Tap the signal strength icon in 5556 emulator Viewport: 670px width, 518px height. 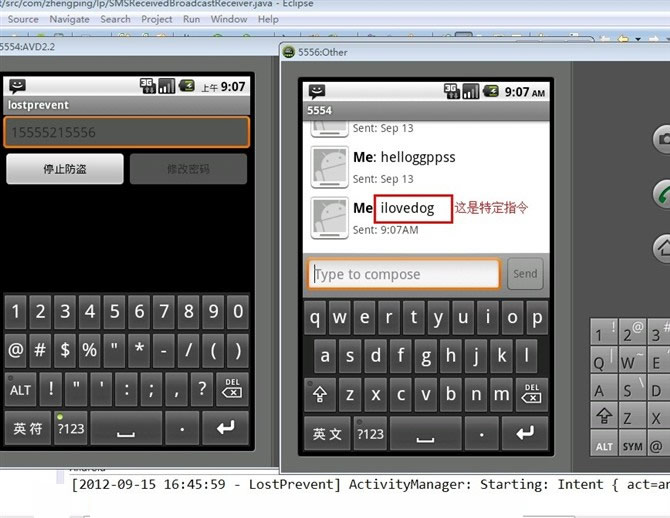pyautogui.click(x=471, y=91)
